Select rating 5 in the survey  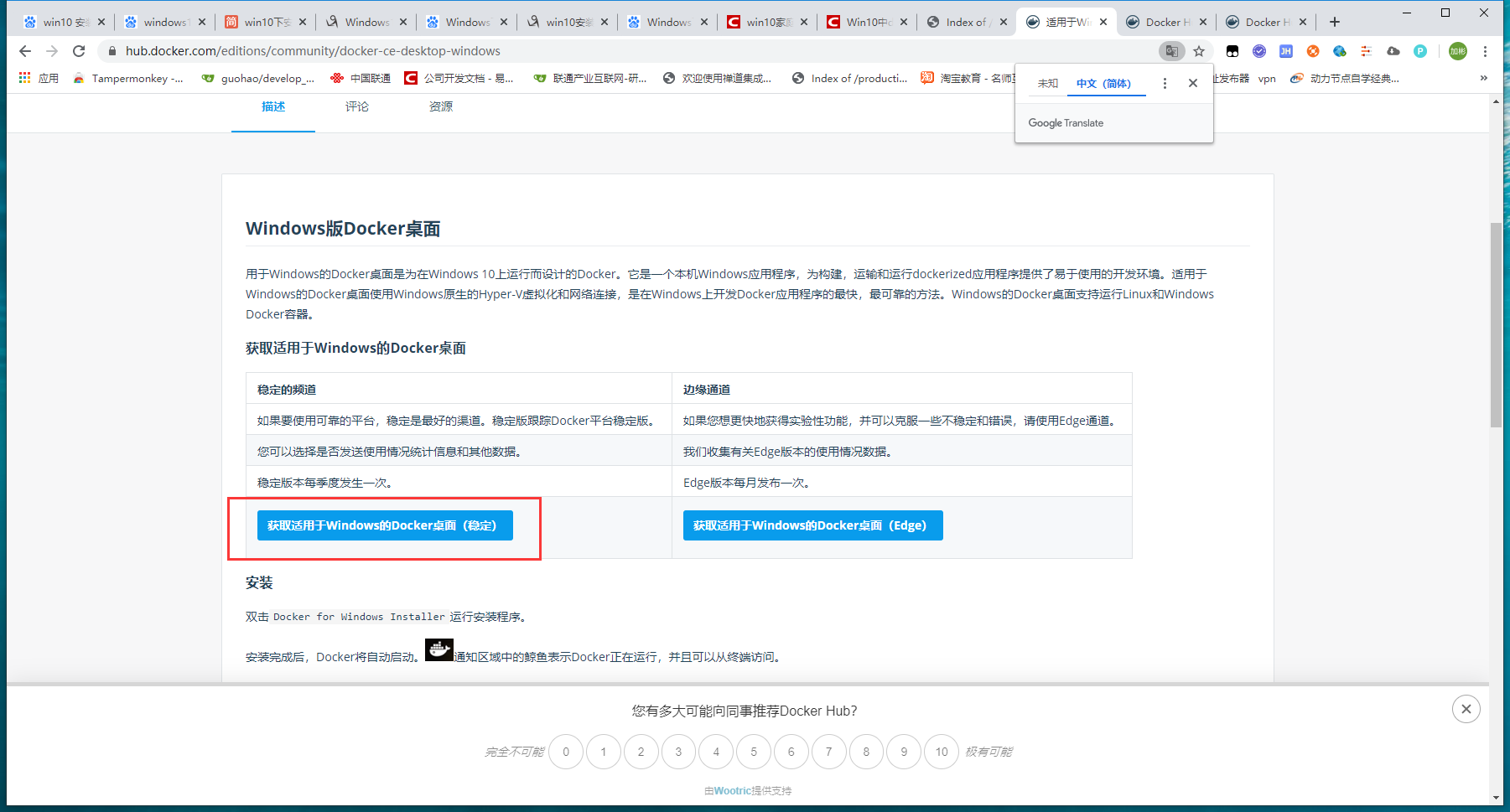[x=754, y=752]
